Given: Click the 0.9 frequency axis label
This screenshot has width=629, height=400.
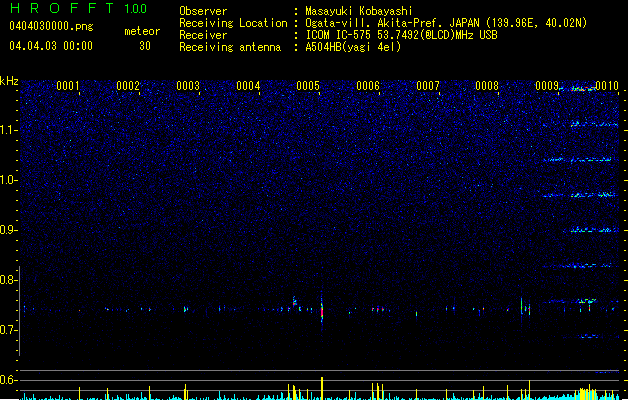Looking at the screenshot, I should pos(8,230).
